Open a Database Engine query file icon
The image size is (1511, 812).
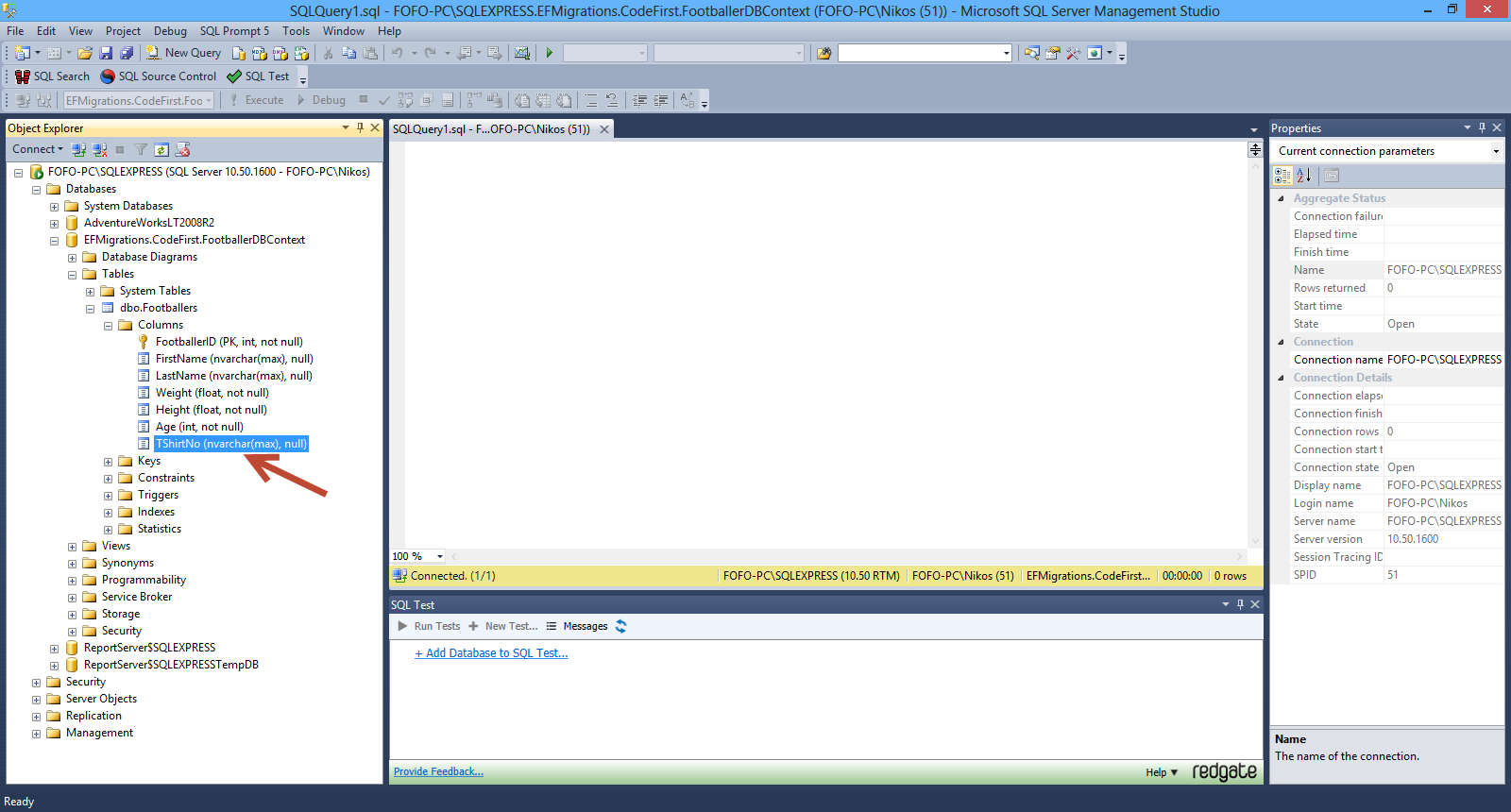239,53
